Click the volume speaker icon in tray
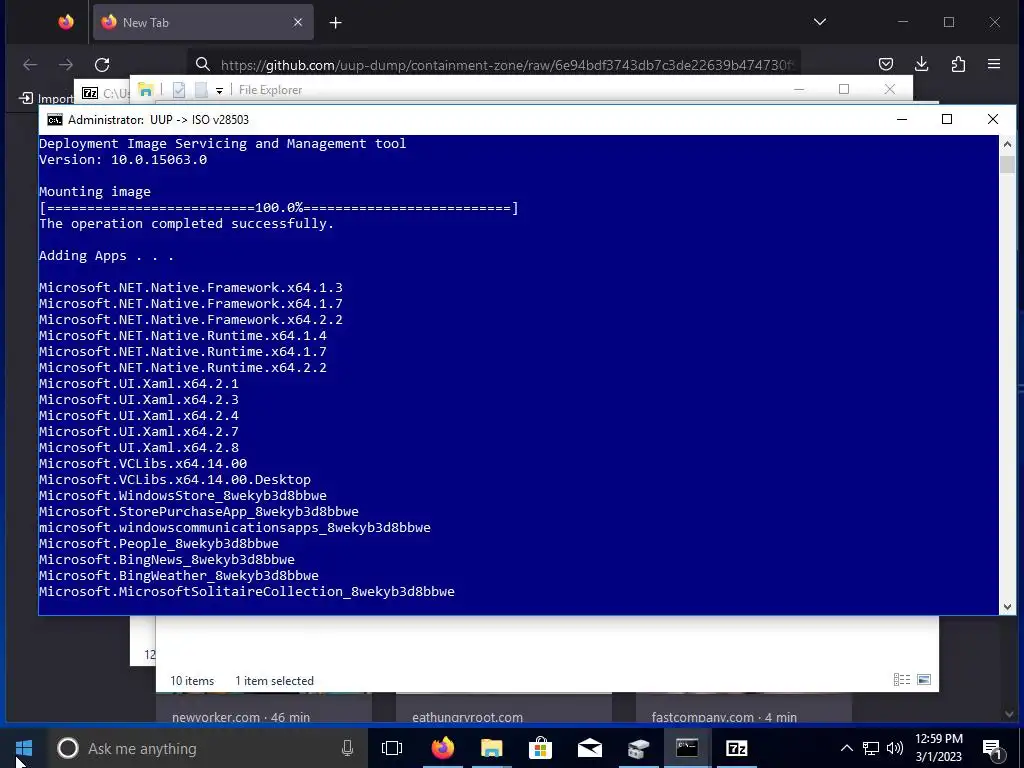This screenshot has height=768, width=1024. (x=895, y=748)
